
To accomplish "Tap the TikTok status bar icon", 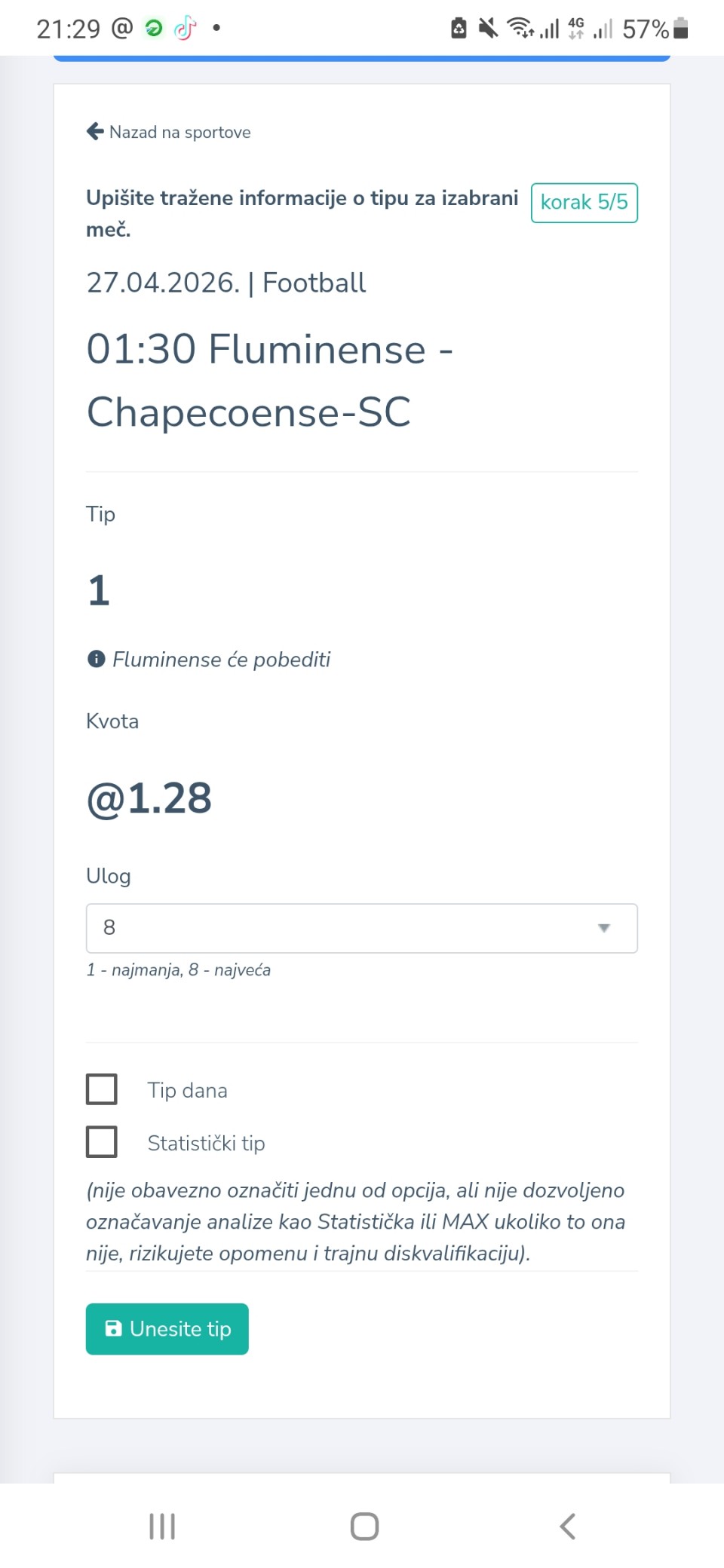I will (x=185, y=29).
